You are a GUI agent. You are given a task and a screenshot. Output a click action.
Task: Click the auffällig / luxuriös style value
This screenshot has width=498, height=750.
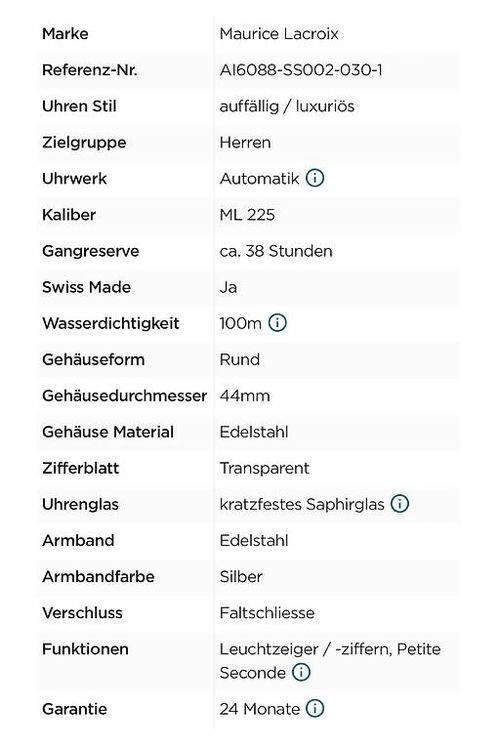coord(287,106)
